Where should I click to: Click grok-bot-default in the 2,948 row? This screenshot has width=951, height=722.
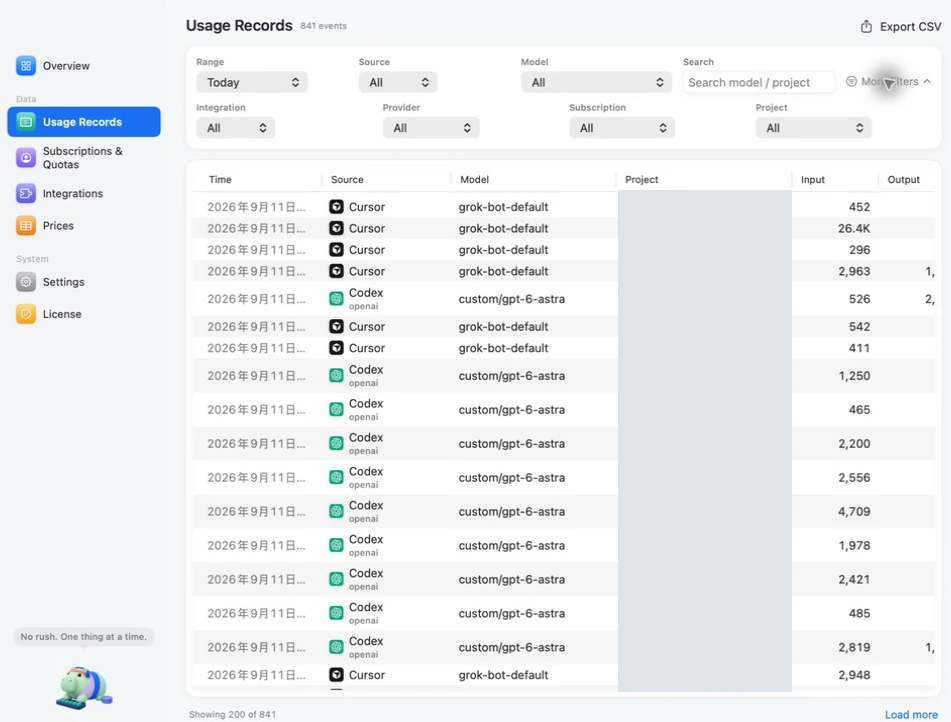point(503,675)
